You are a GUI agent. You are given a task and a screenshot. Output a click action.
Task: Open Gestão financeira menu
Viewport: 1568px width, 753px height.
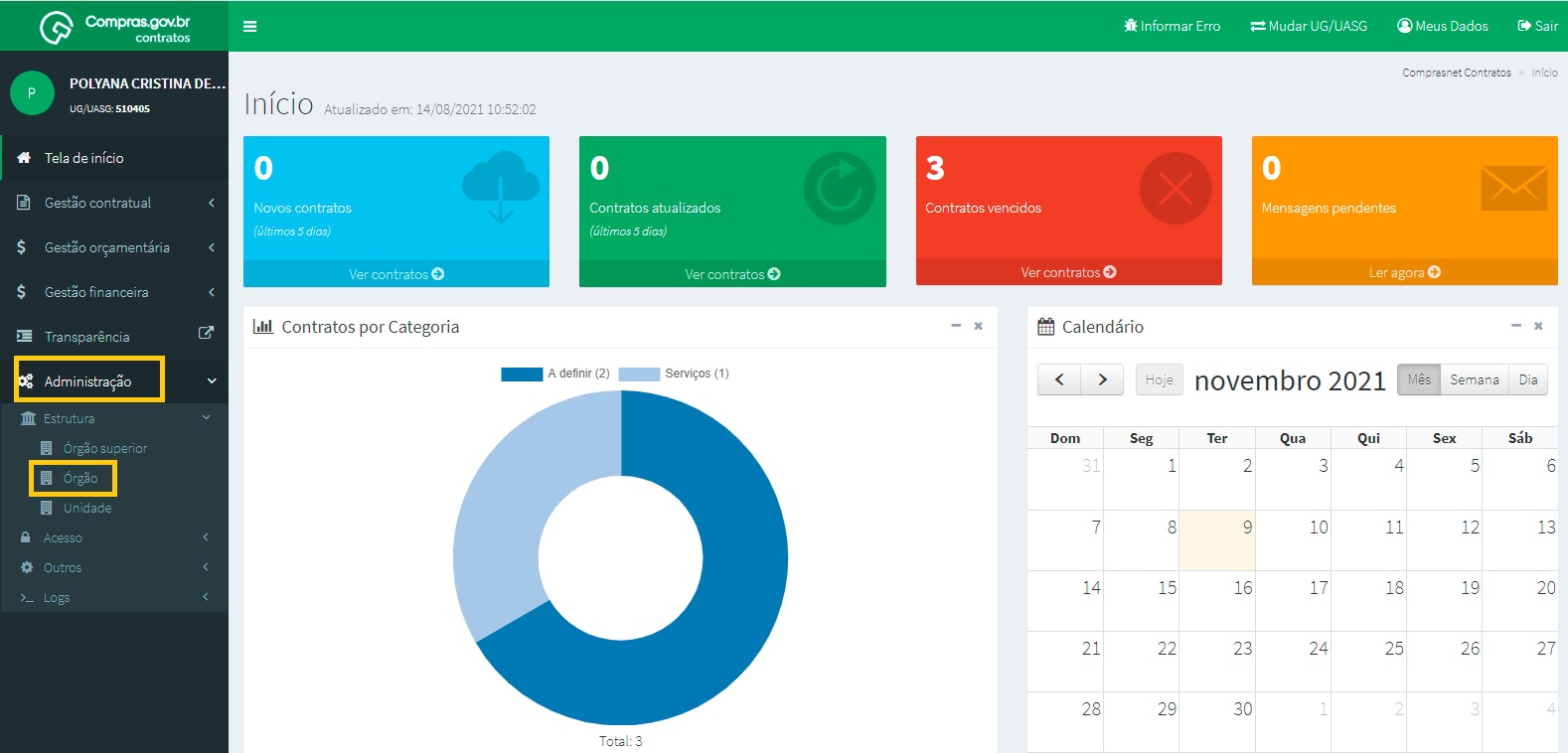(114, 292)
